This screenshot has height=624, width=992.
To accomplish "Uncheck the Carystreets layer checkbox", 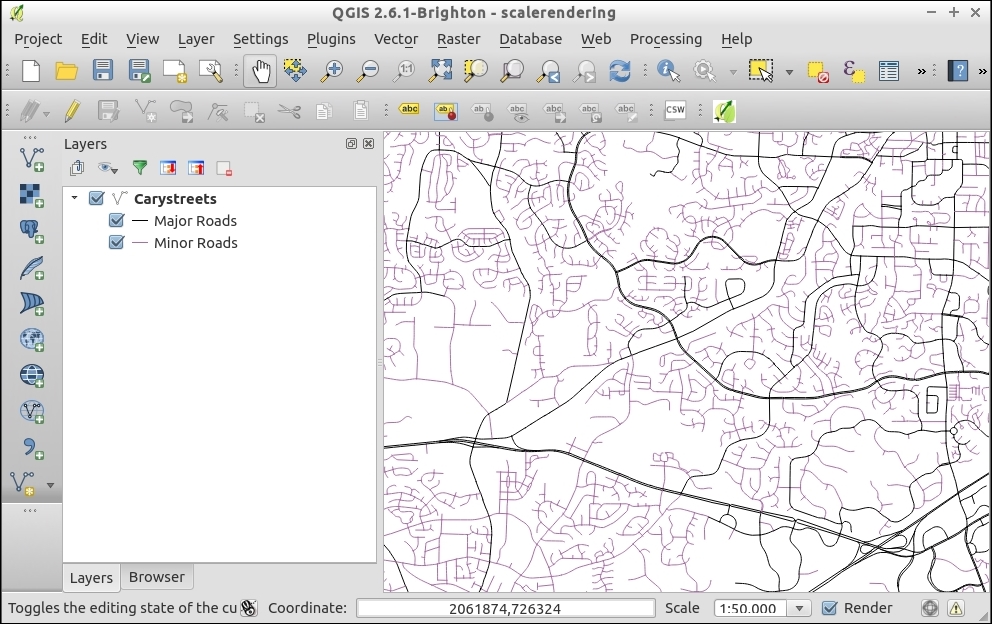I will [97, 198].
